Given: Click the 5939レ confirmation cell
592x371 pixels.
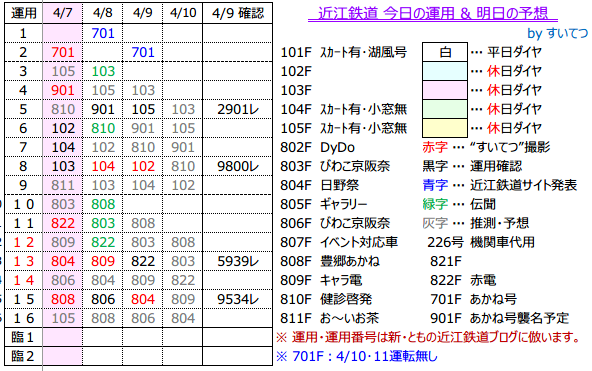Looking at the screenshot, I should click(x=238, y=261).
